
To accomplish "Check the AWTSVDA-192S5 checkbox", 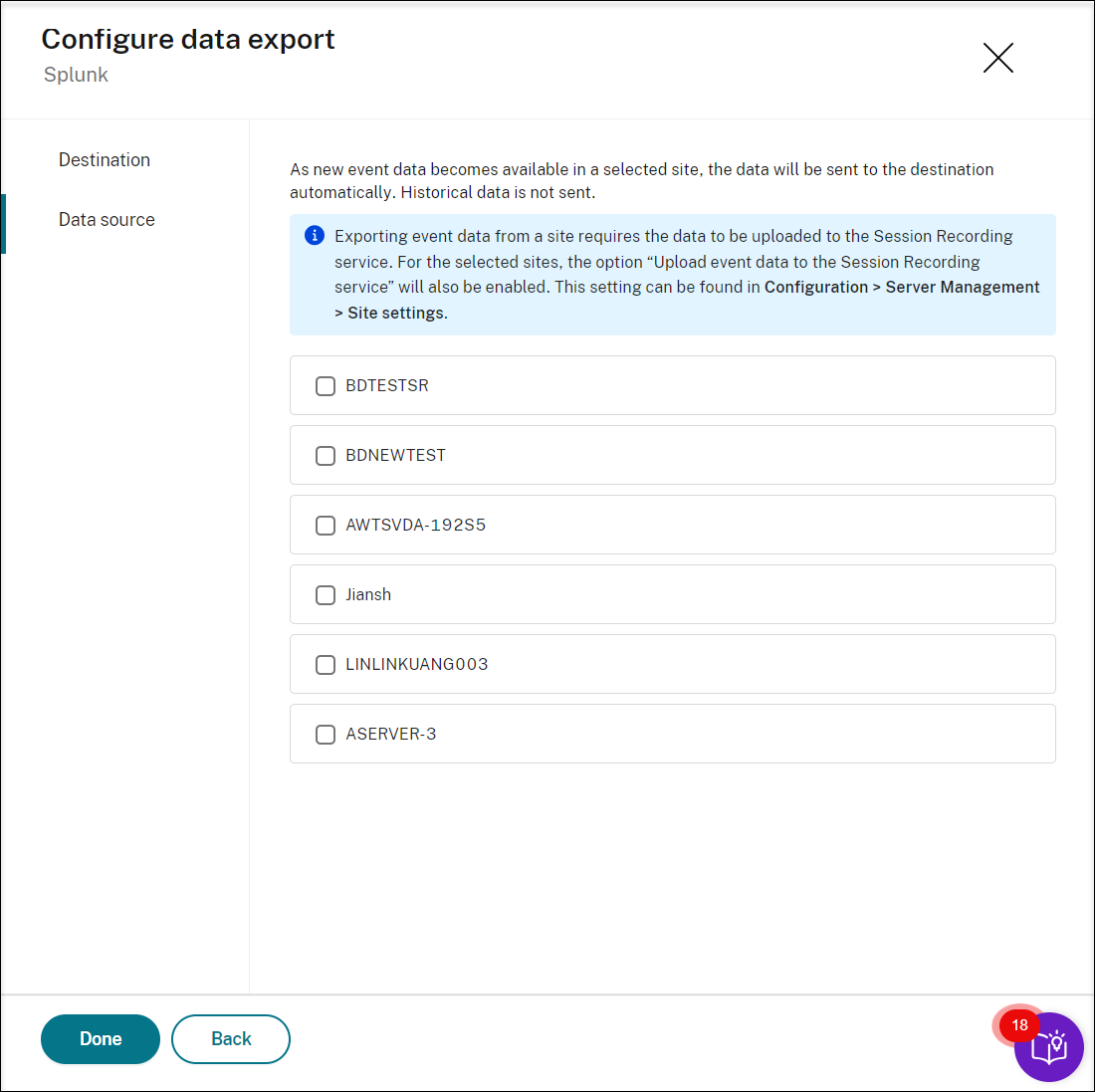I will (x=326, y=526).
